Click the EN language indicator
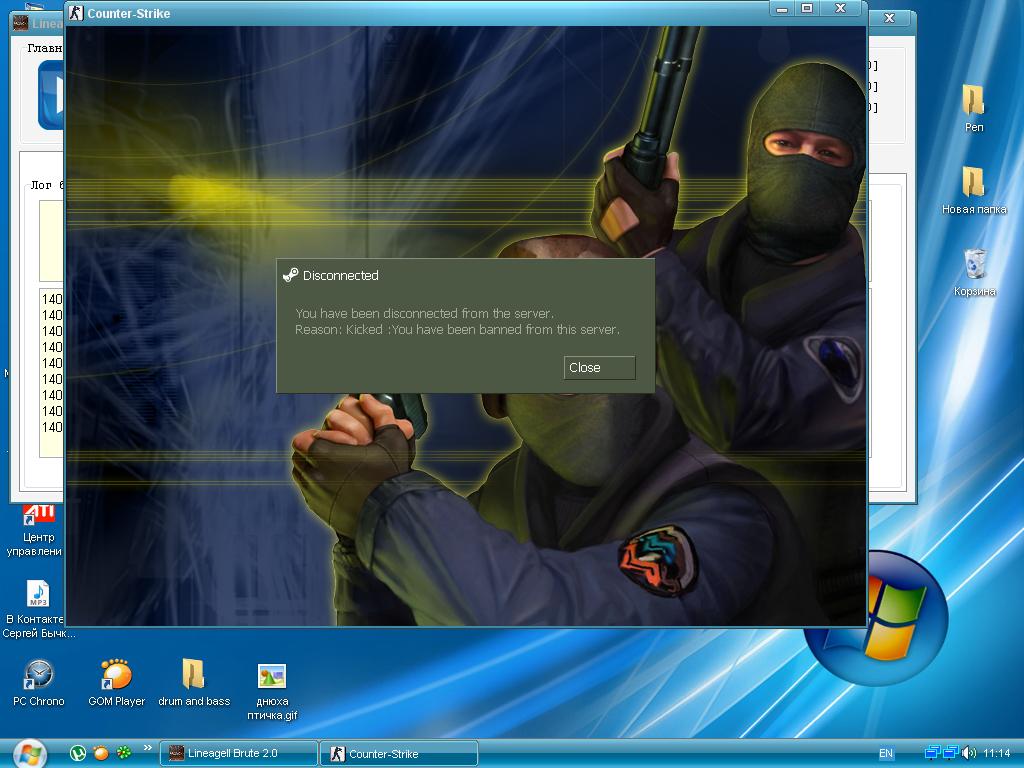 pyautogui.click(x=886, y=754)
